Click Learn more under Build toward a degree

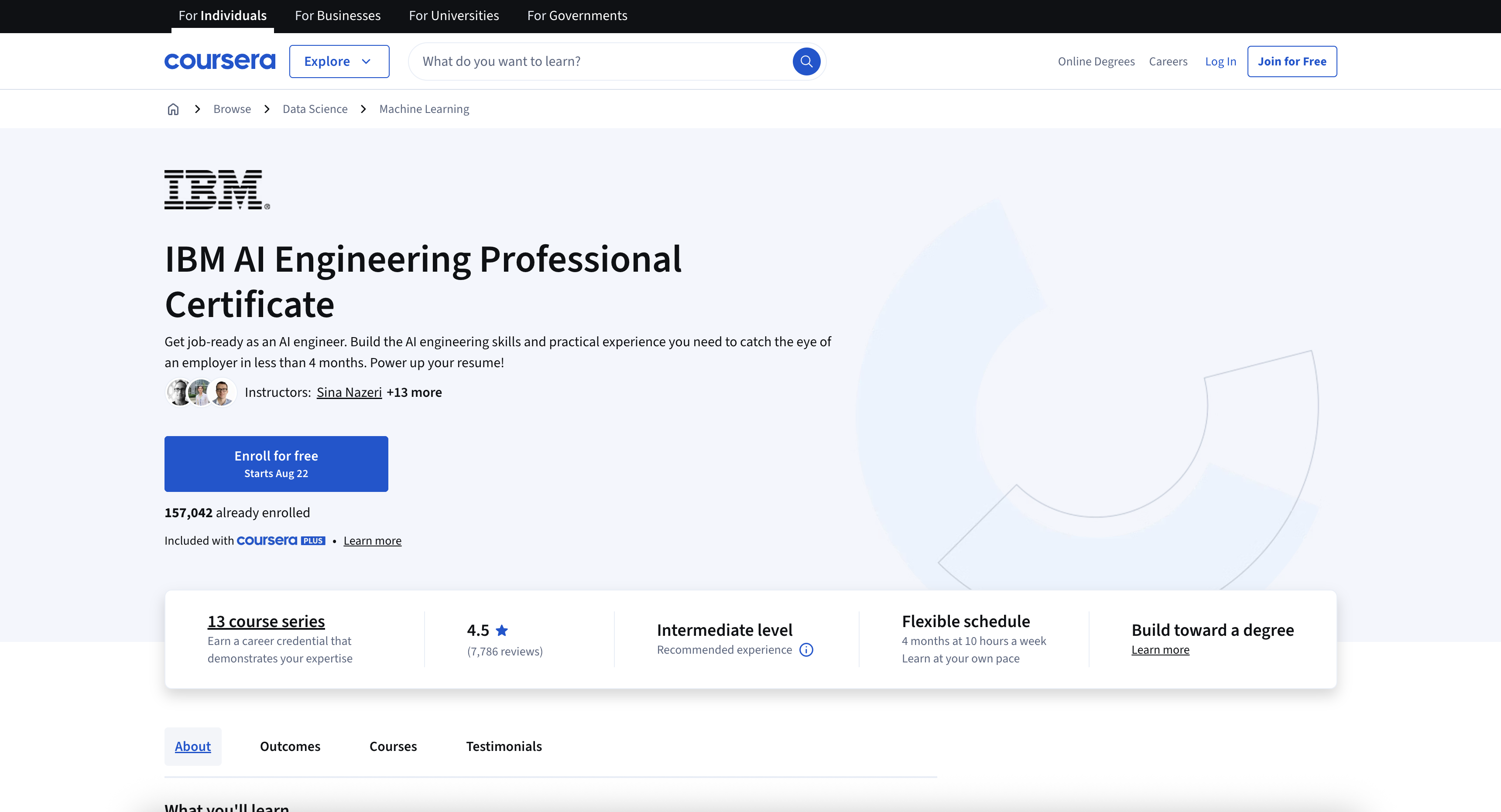click(x=1160, y=649)
